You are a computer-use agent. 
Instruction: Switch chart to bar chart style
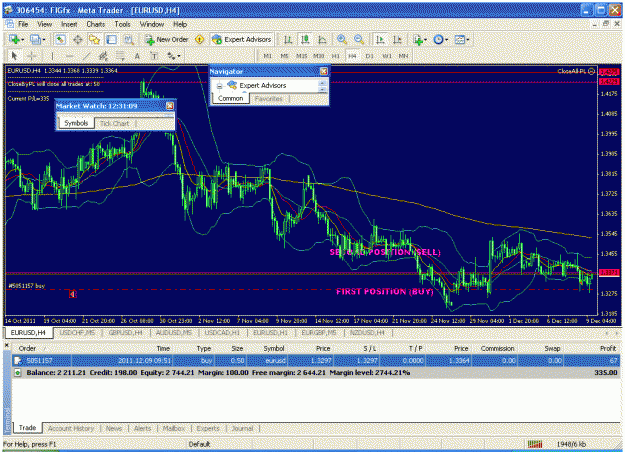[x=288, y=39]
